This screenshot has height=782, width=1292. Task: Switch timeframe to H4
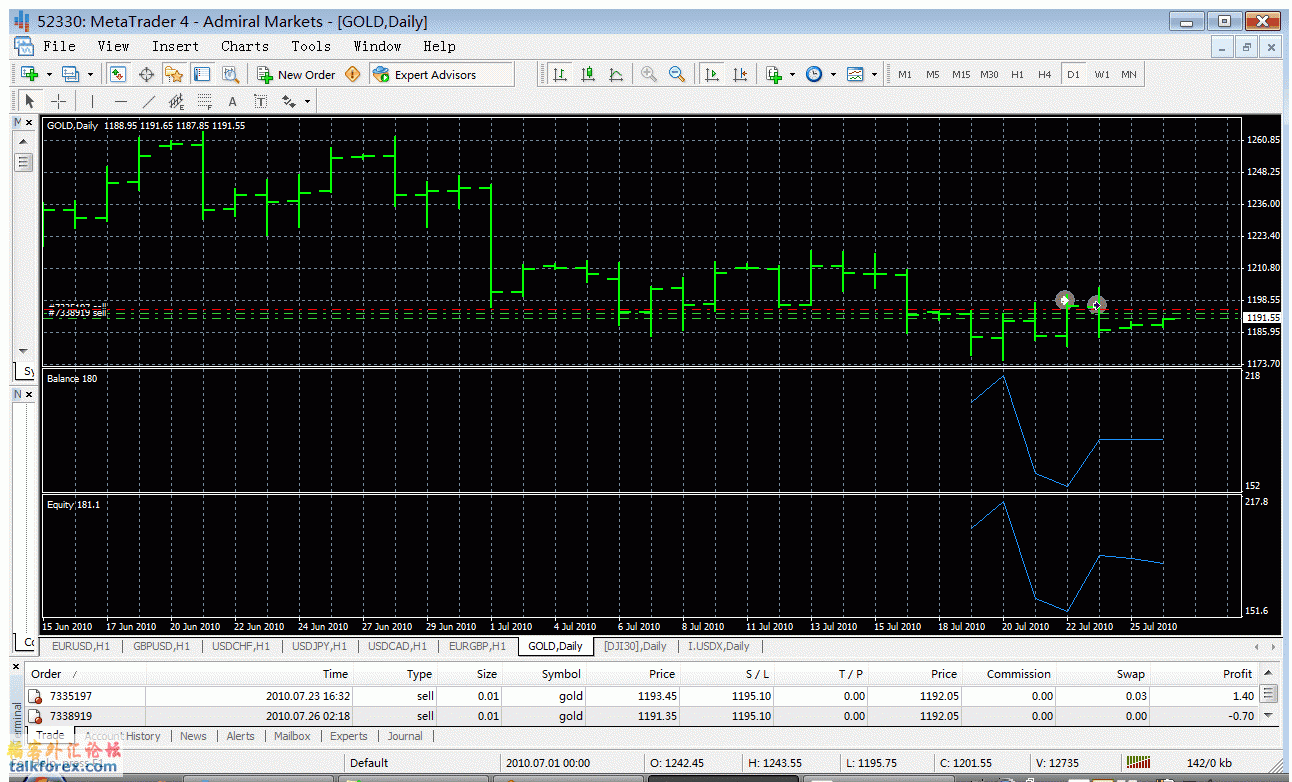[x=1045, y=74]
